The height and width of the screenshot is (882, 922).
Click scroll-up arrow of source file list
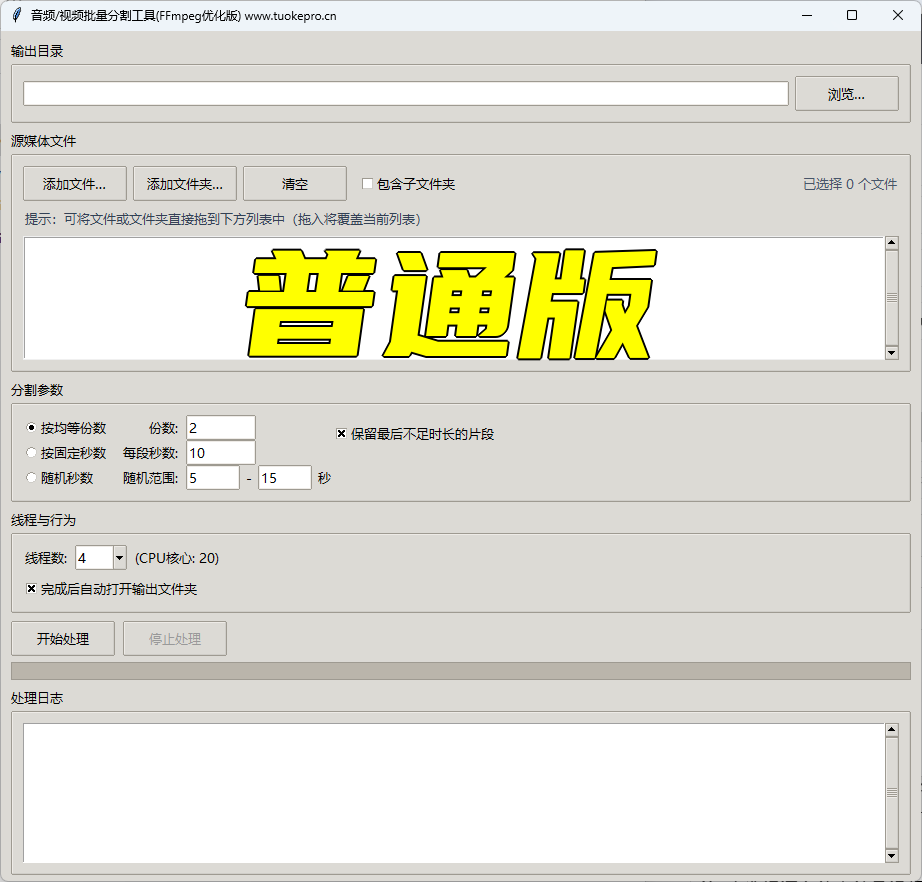tap(892, 243)
